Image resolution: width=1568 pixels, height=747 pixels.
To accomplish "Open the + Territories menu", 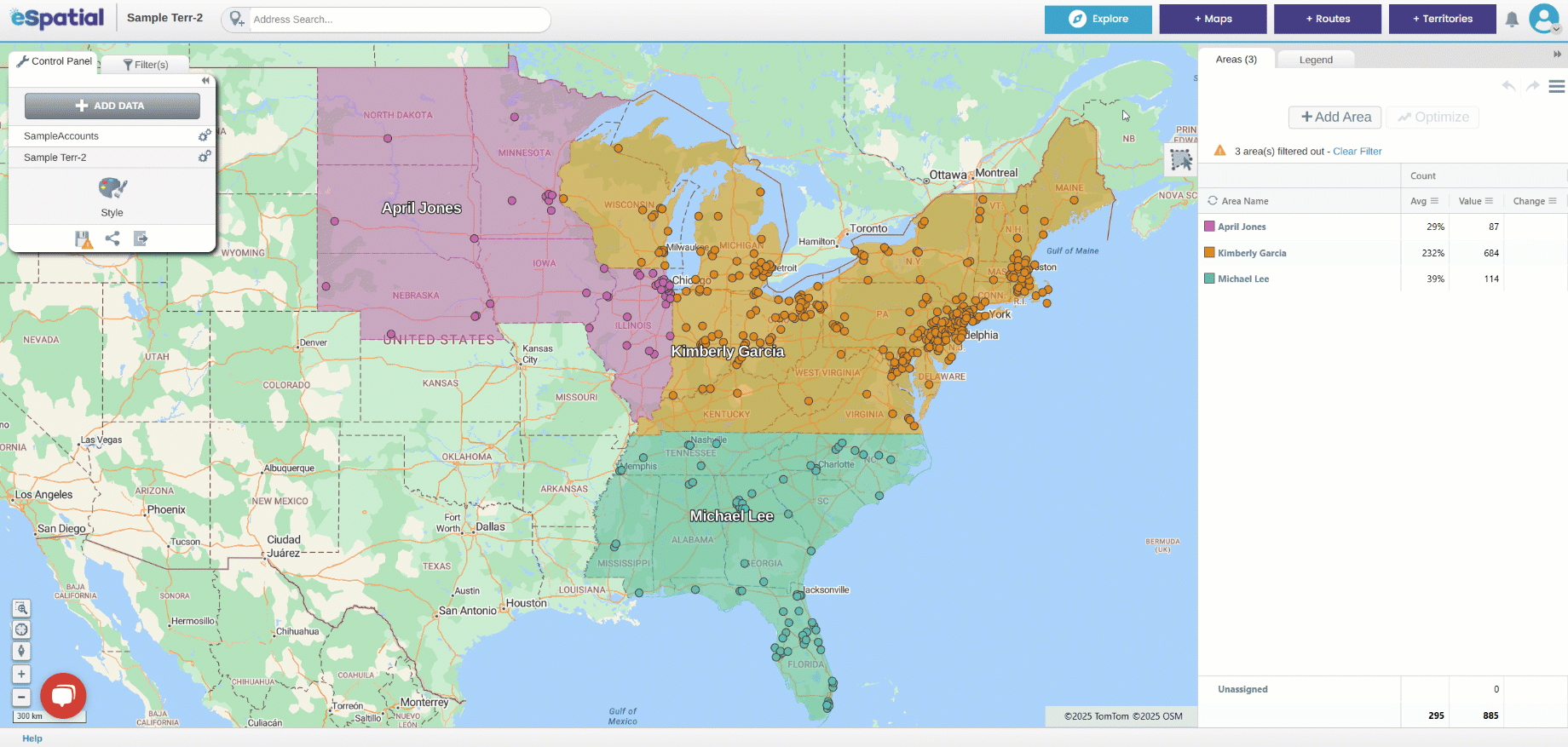I will [x=1443, y=19].
